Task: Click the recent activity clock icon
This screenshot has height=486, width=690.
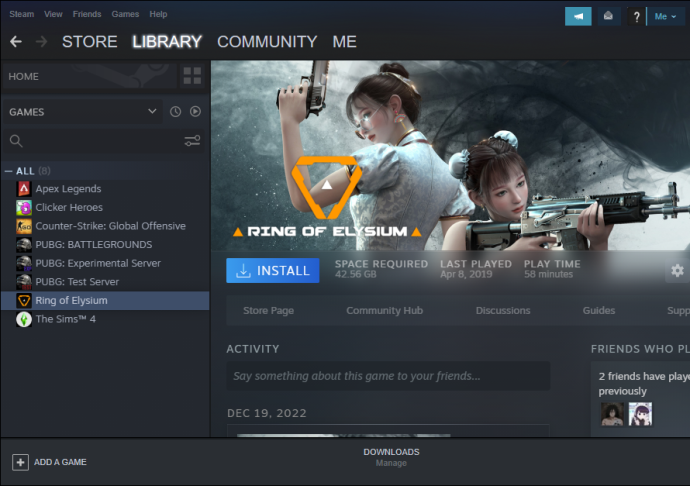Action: (x=176, y=112)
